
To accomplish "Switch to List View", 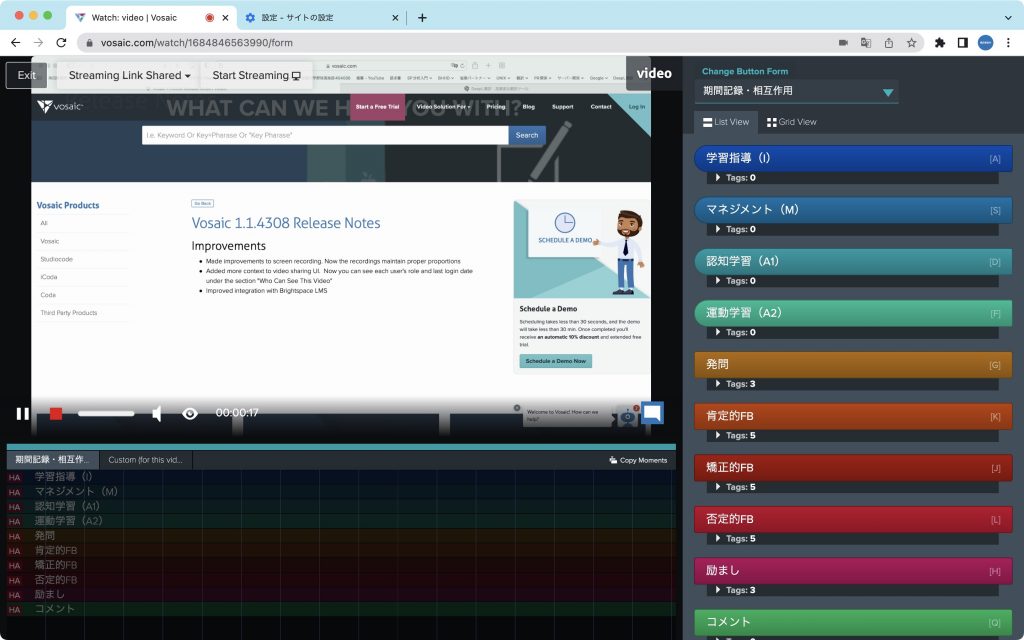I will [x=726, y=122].
